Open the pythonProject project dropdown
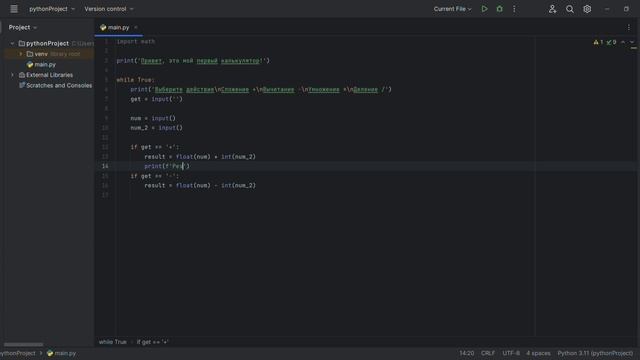This screenshot has height=360, width=640. 52,9
